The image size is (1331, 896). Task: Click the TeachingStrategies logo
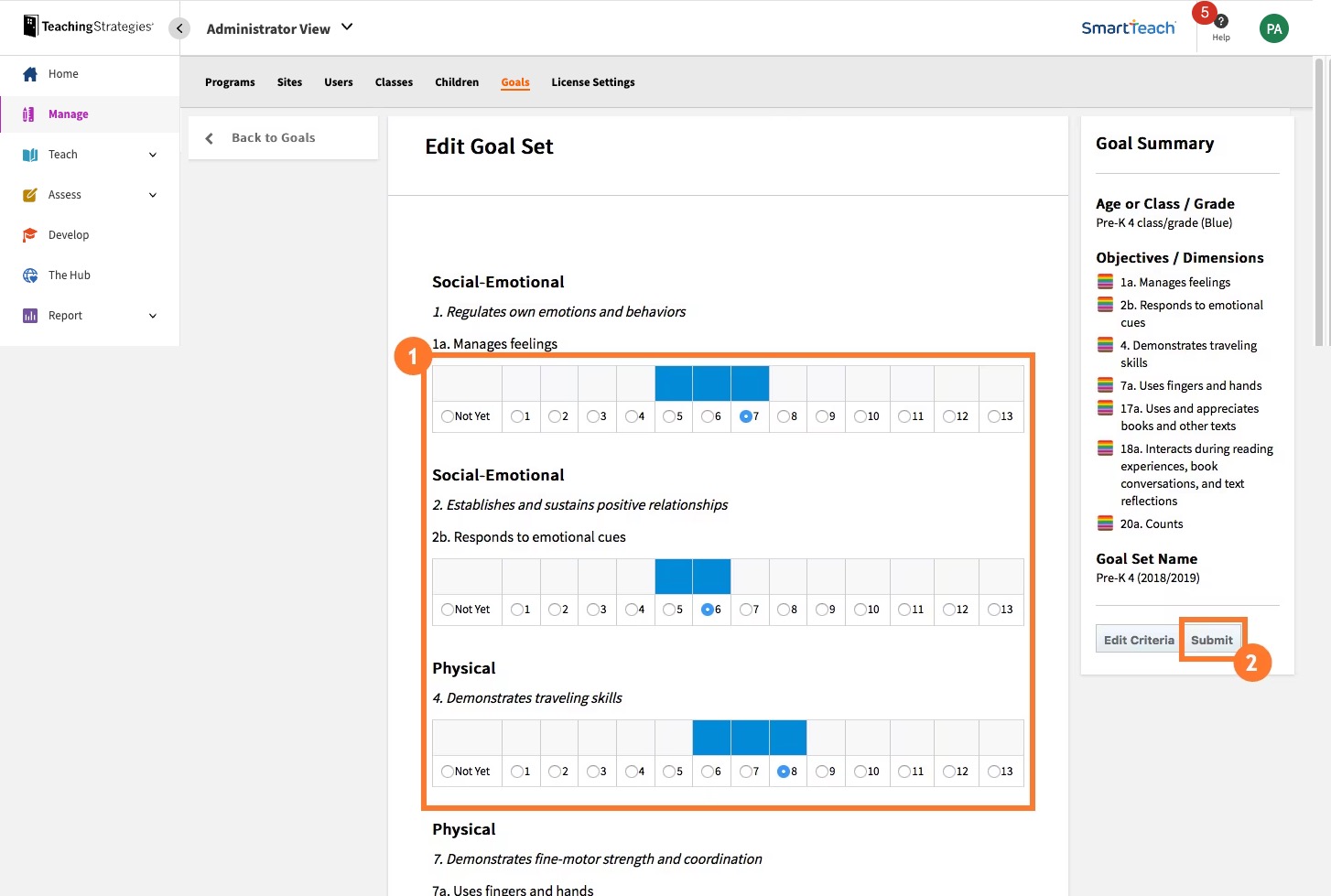[87, 26]
